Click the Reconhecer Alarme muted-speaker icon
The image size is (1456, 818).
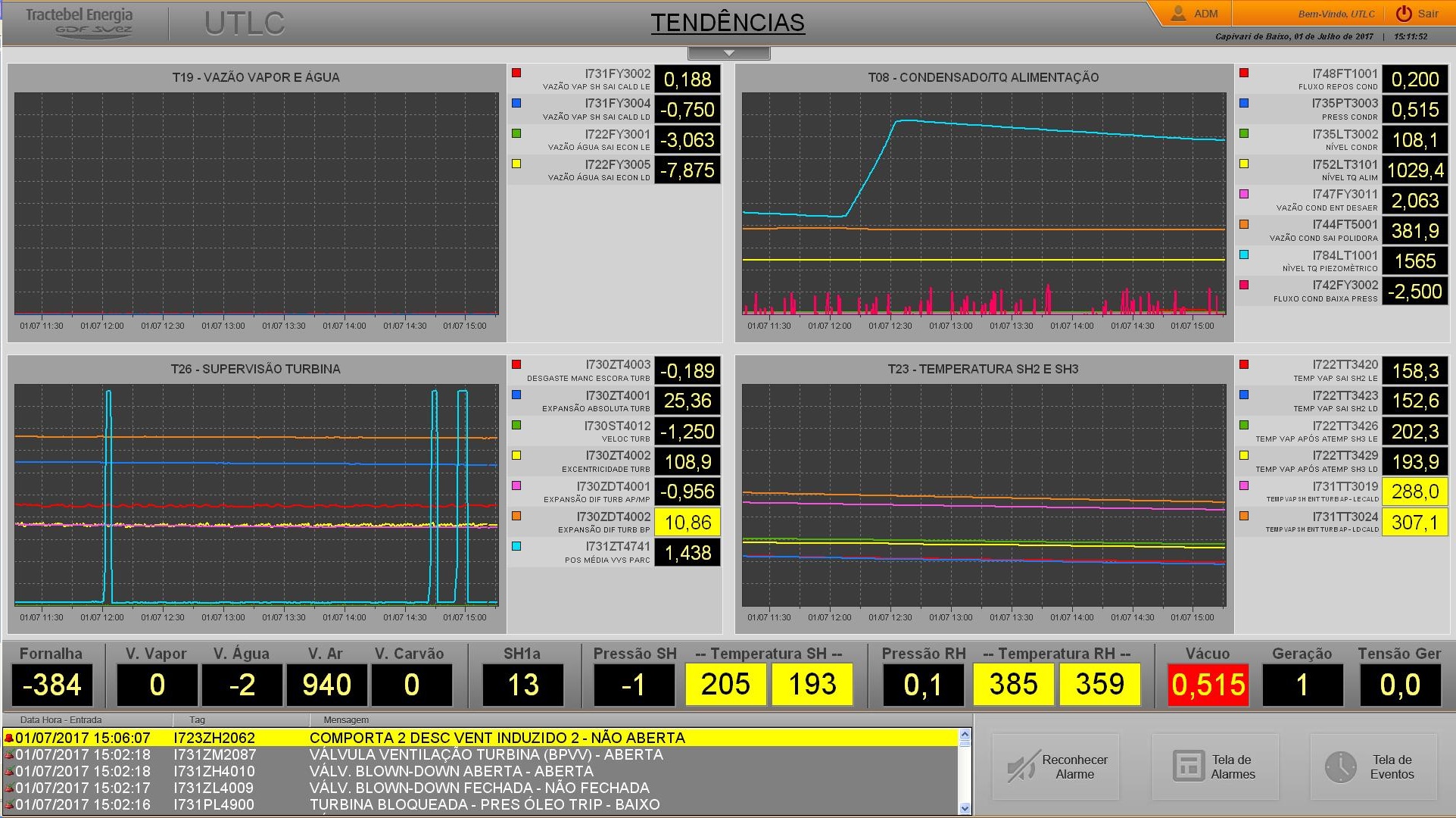1021,766
